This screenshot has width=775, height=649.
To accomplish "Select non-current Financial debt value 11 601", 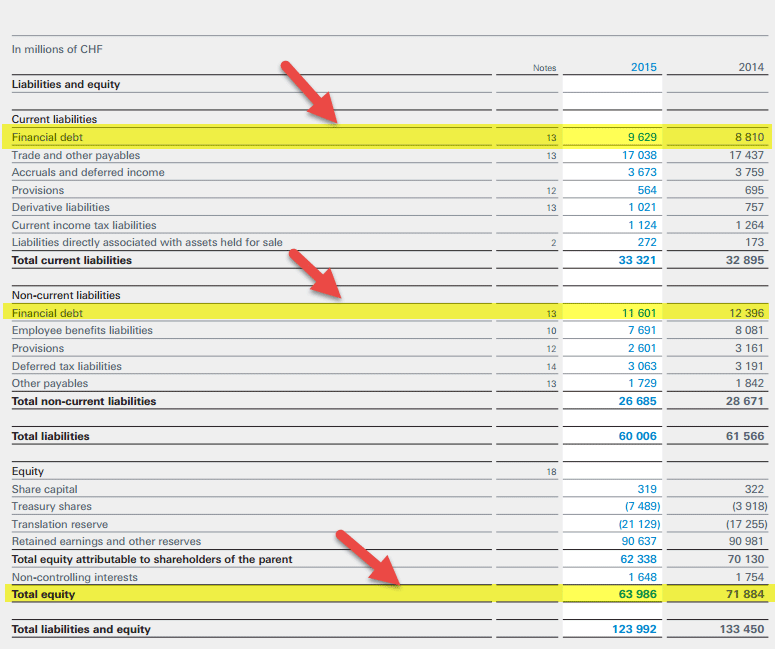I will [x=639, y=313].
